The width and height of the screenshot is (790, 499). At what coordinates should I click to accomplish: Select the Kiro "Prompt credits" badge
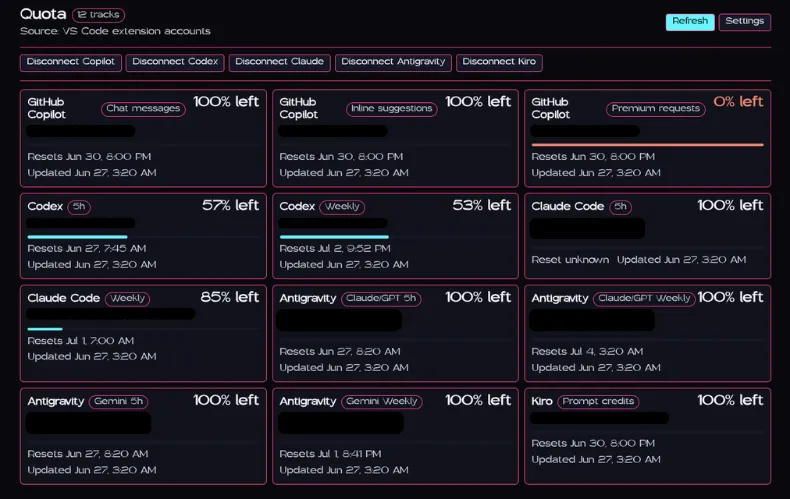(x=598, y=402)
